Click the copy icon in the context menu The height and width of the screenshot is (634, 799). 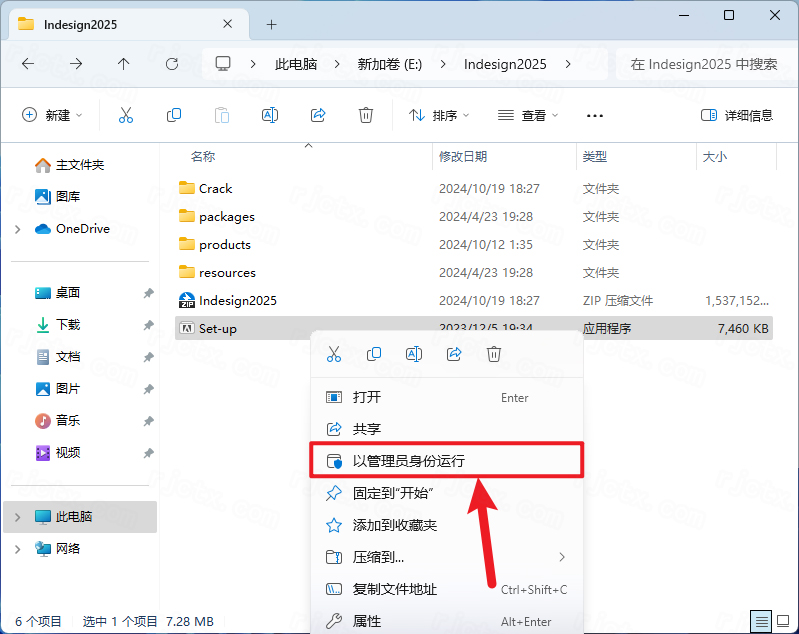tap(374, 354)
